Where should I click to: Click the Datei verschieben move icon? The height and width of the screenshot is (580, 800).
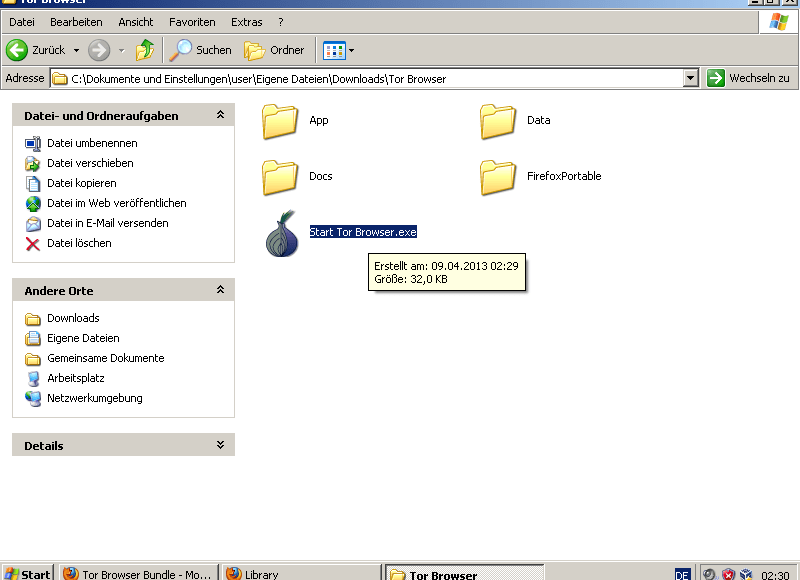pyautogui.click(x=33, y=164)
